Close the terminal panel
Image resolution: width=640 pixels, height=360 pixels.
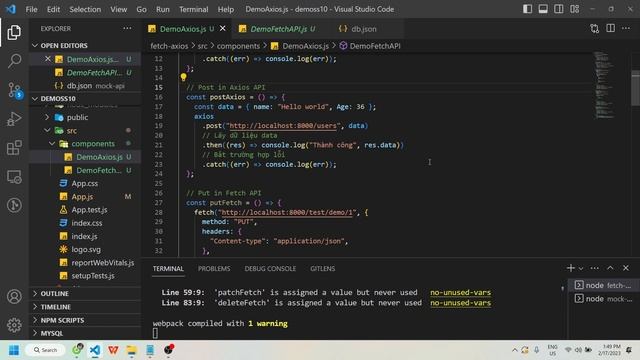[x=626, y=268]
